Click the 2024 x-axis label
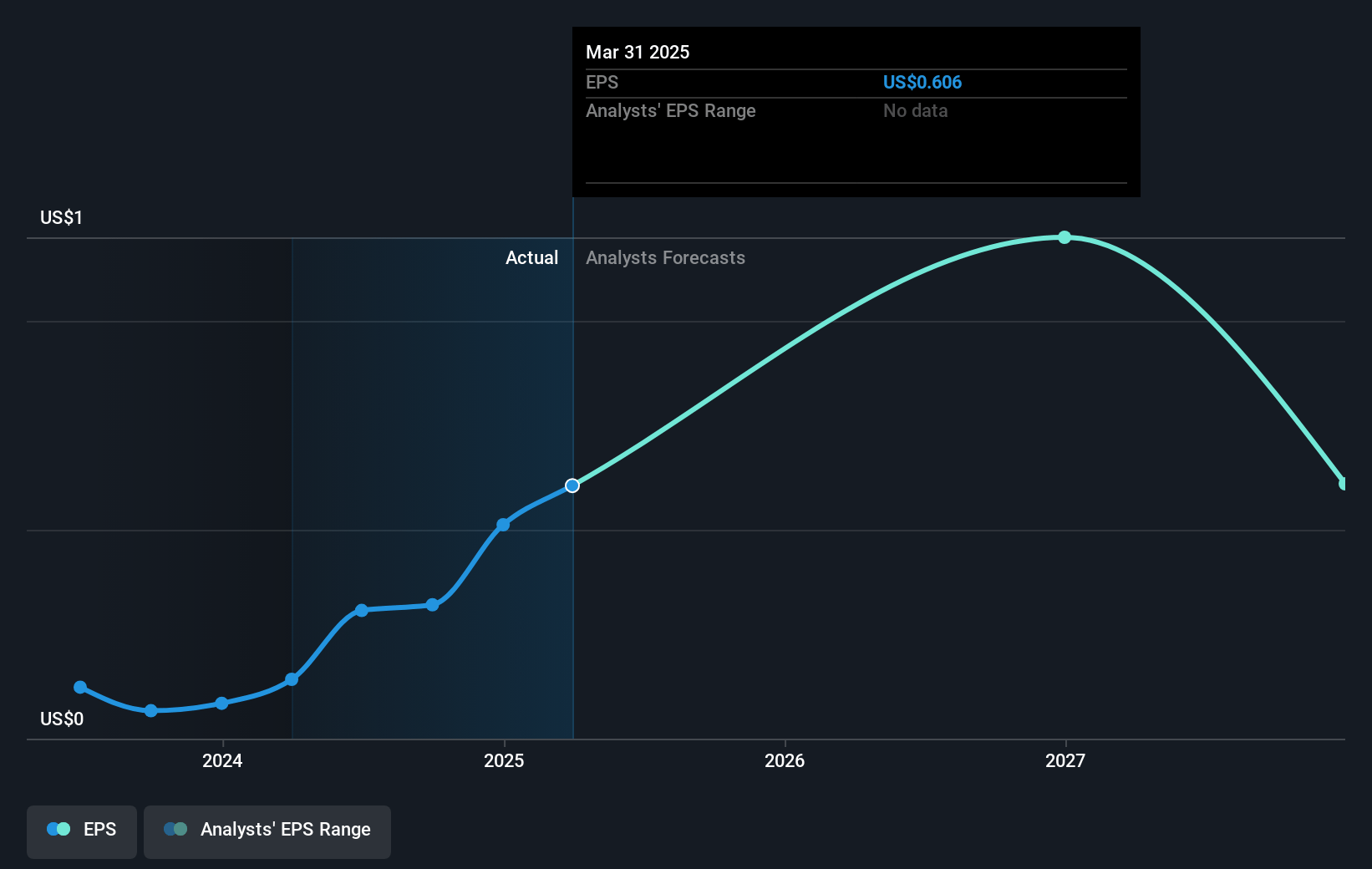Viewport: 1372px width, 869px height. 222,760
